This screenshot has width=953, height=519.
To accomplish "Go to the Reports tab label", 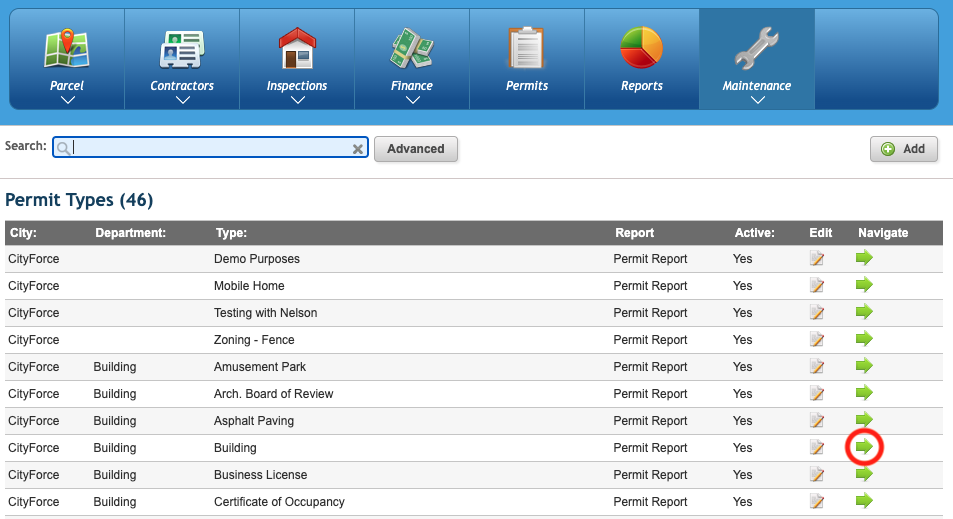I will (641, 86).
